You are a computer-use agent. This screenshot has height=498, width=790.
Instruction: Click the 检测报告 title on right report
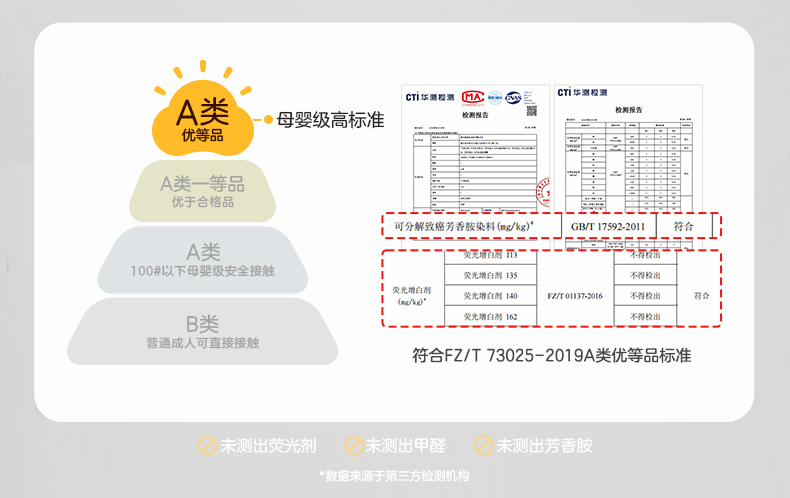(x=628, y=110)
